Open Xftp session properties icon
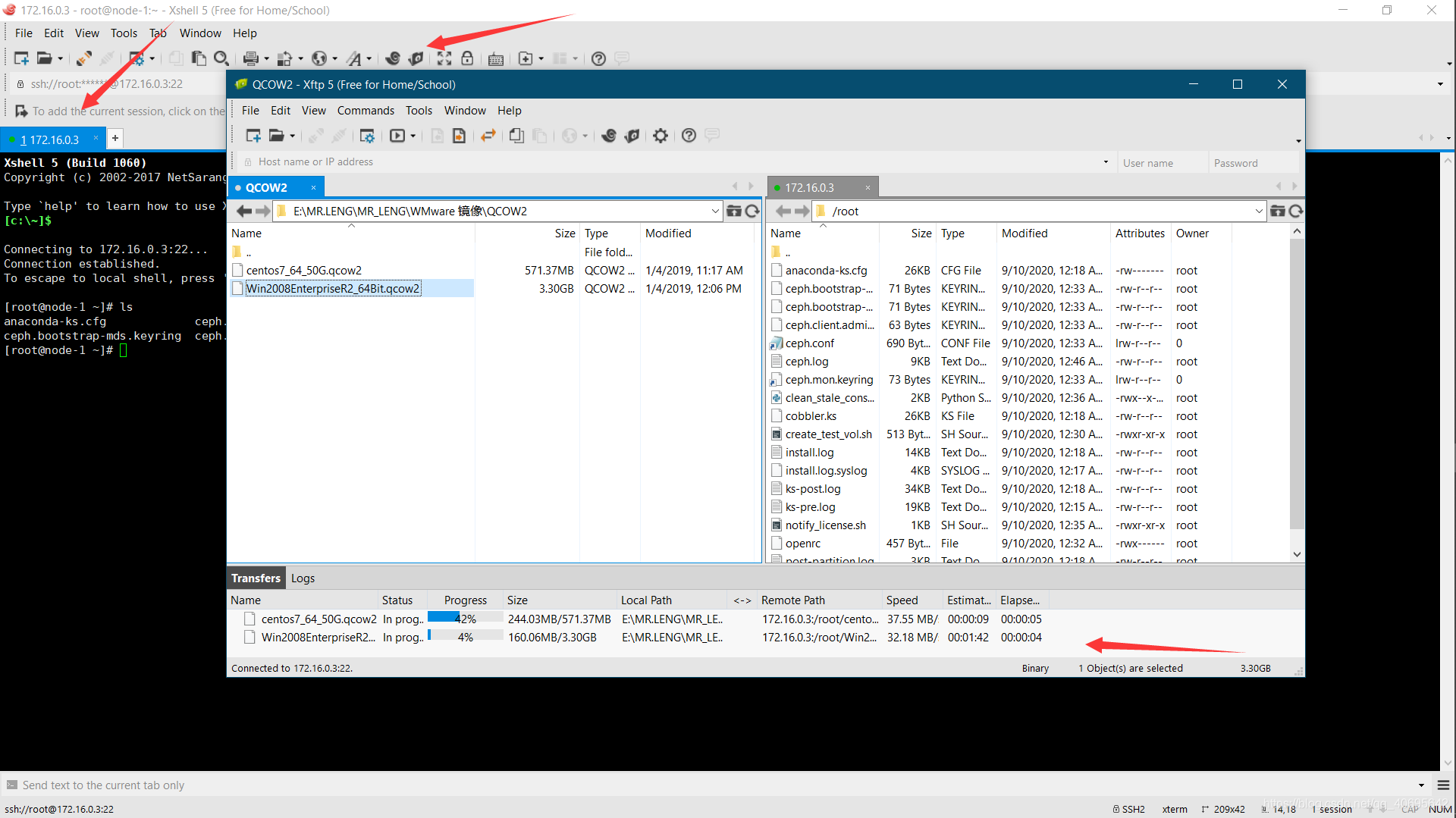This screenshot has width=1456, height=818. [x=367, y=136]
